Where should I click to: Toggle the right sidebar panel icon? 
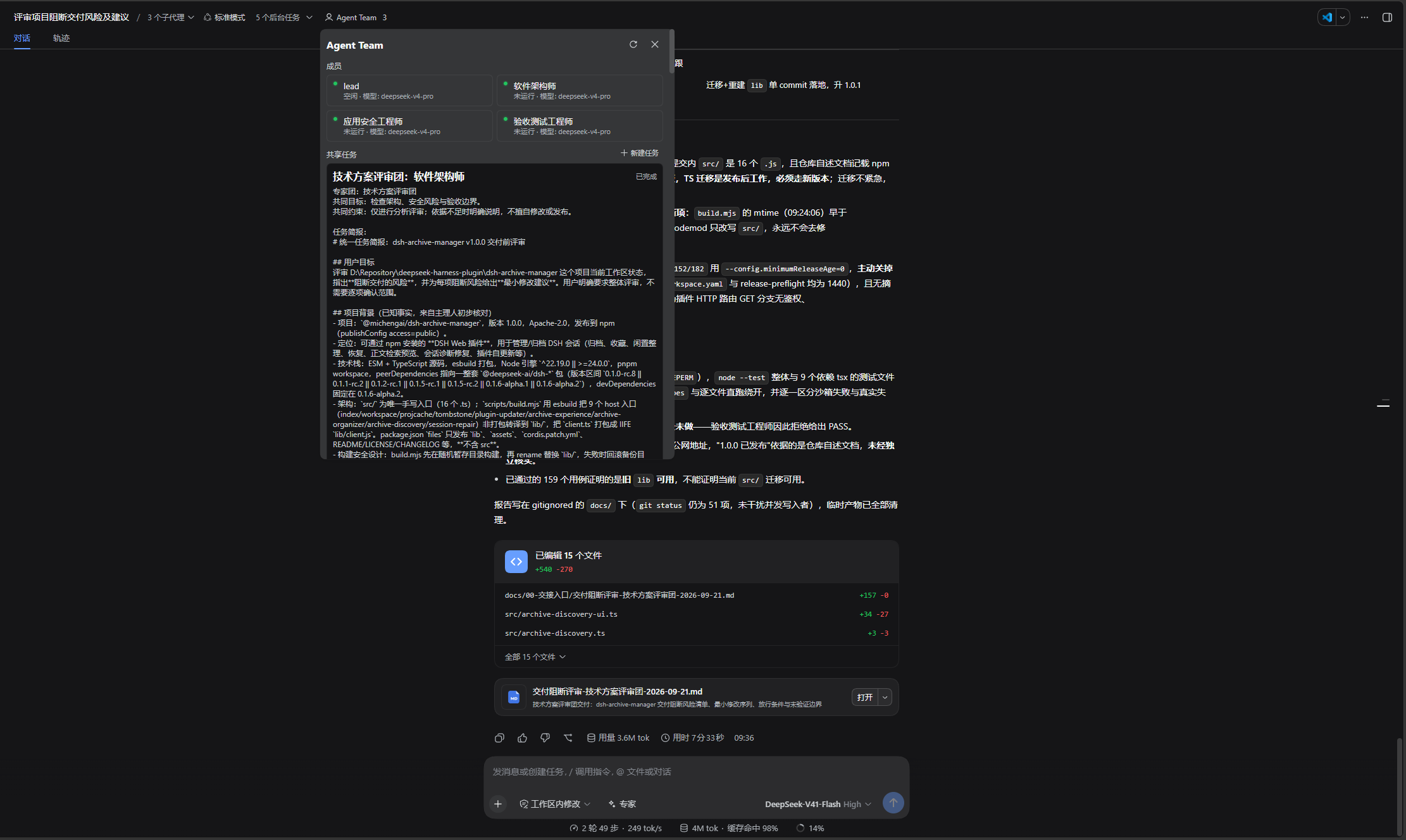point(1387,17)
